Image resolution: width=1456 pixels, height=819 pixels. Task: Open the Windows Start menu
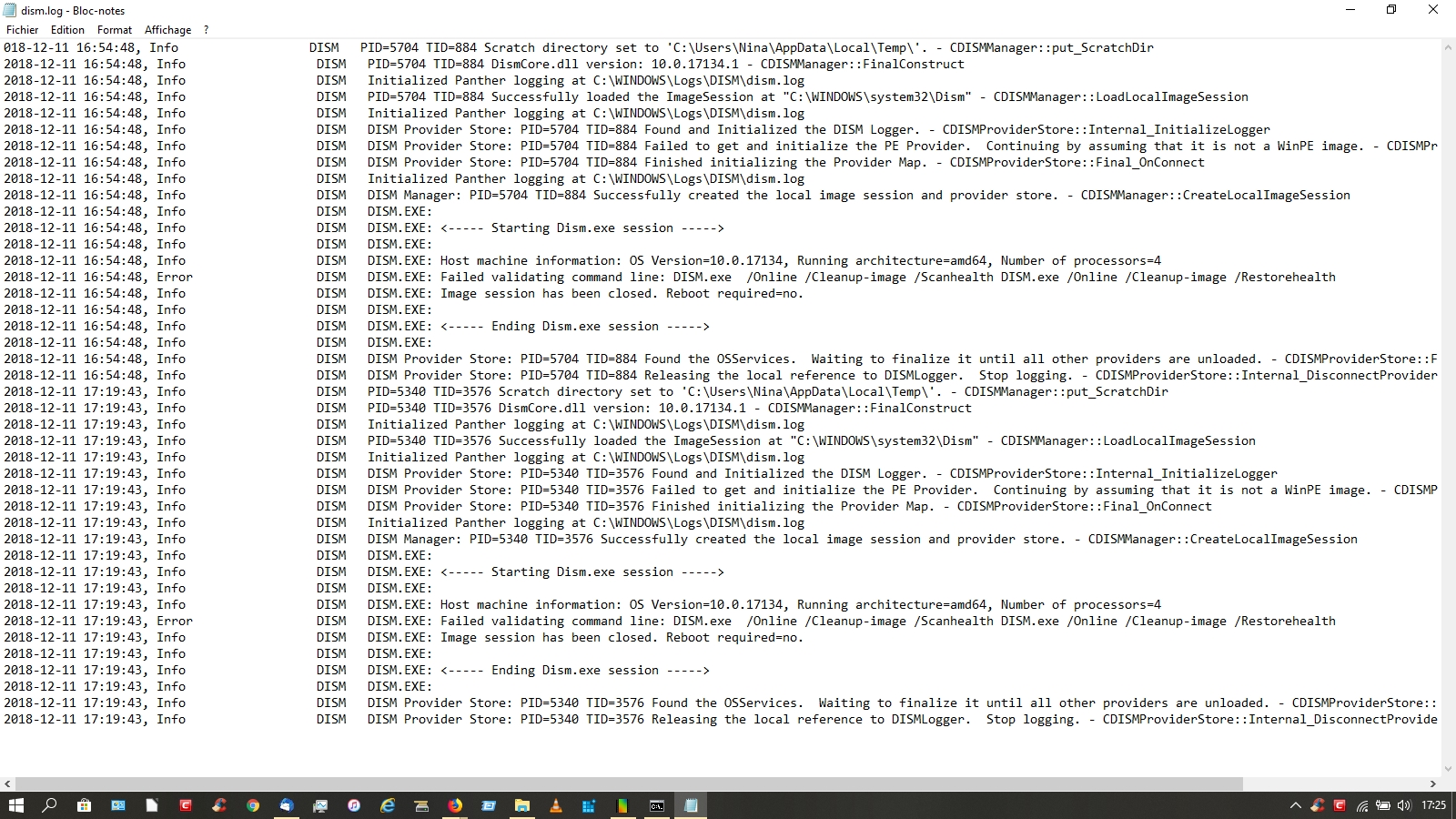pyautogui.click(x=16, y=805)
